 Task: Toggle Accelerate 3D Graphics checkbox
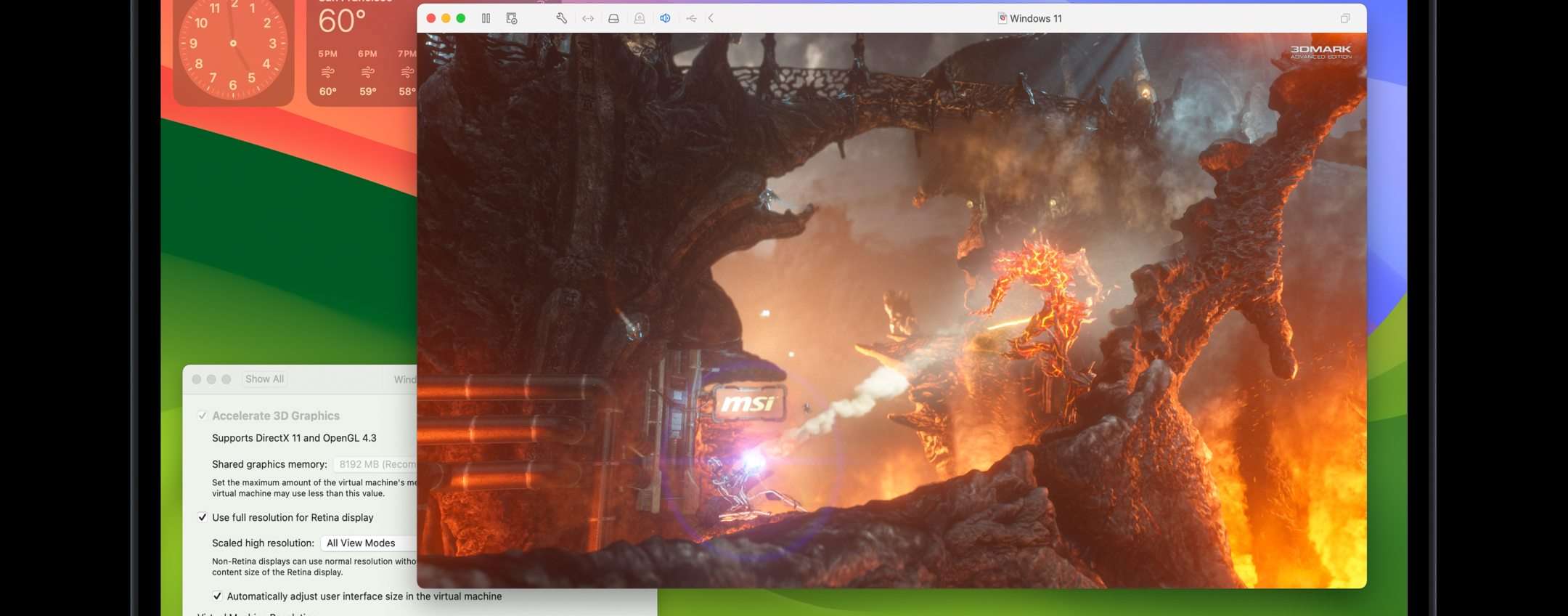click(203, 416)
